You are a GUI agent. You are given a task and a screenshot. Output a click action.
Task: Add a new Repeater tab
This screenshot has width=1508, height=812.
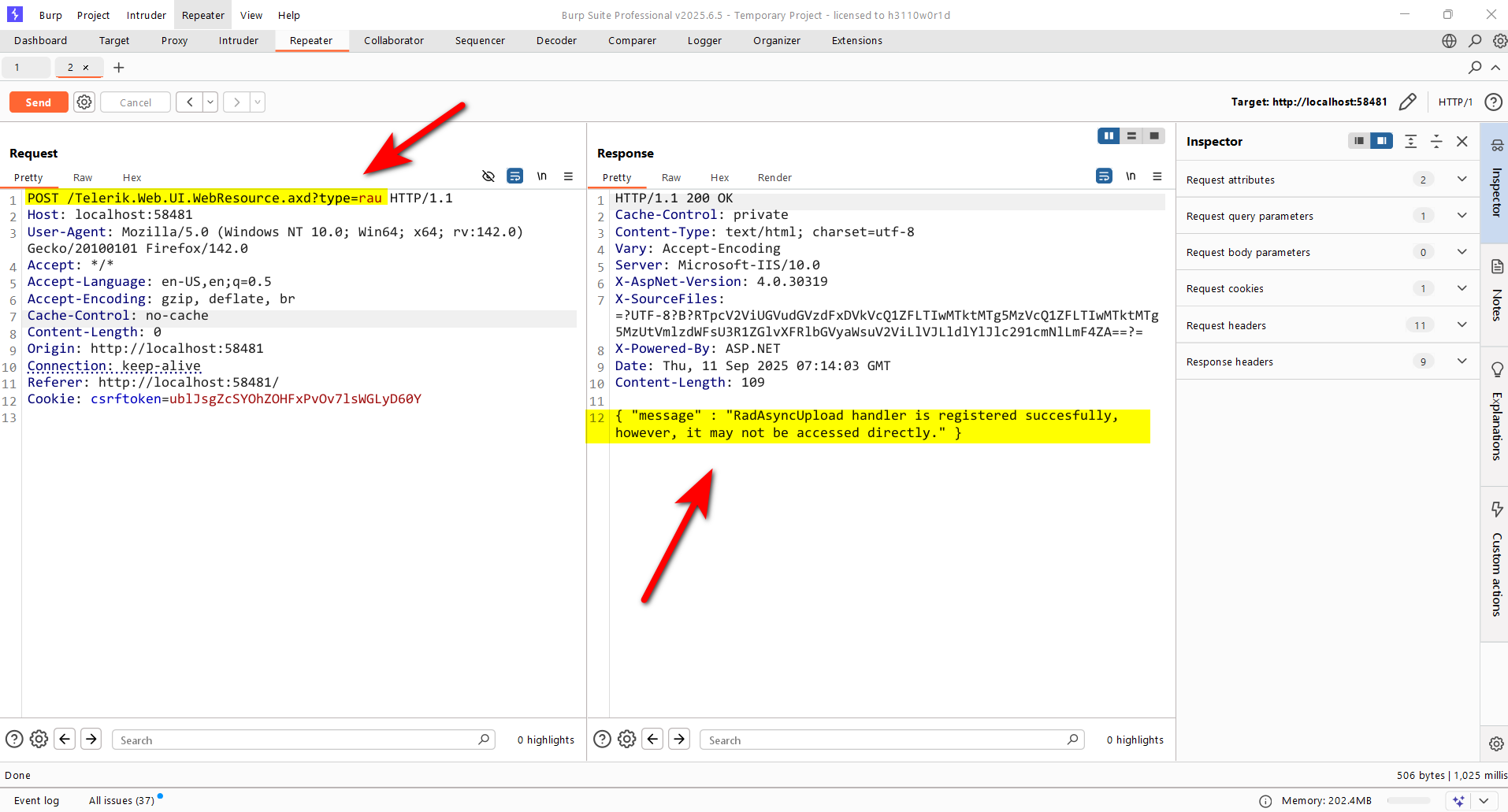[x=119, y=68]
